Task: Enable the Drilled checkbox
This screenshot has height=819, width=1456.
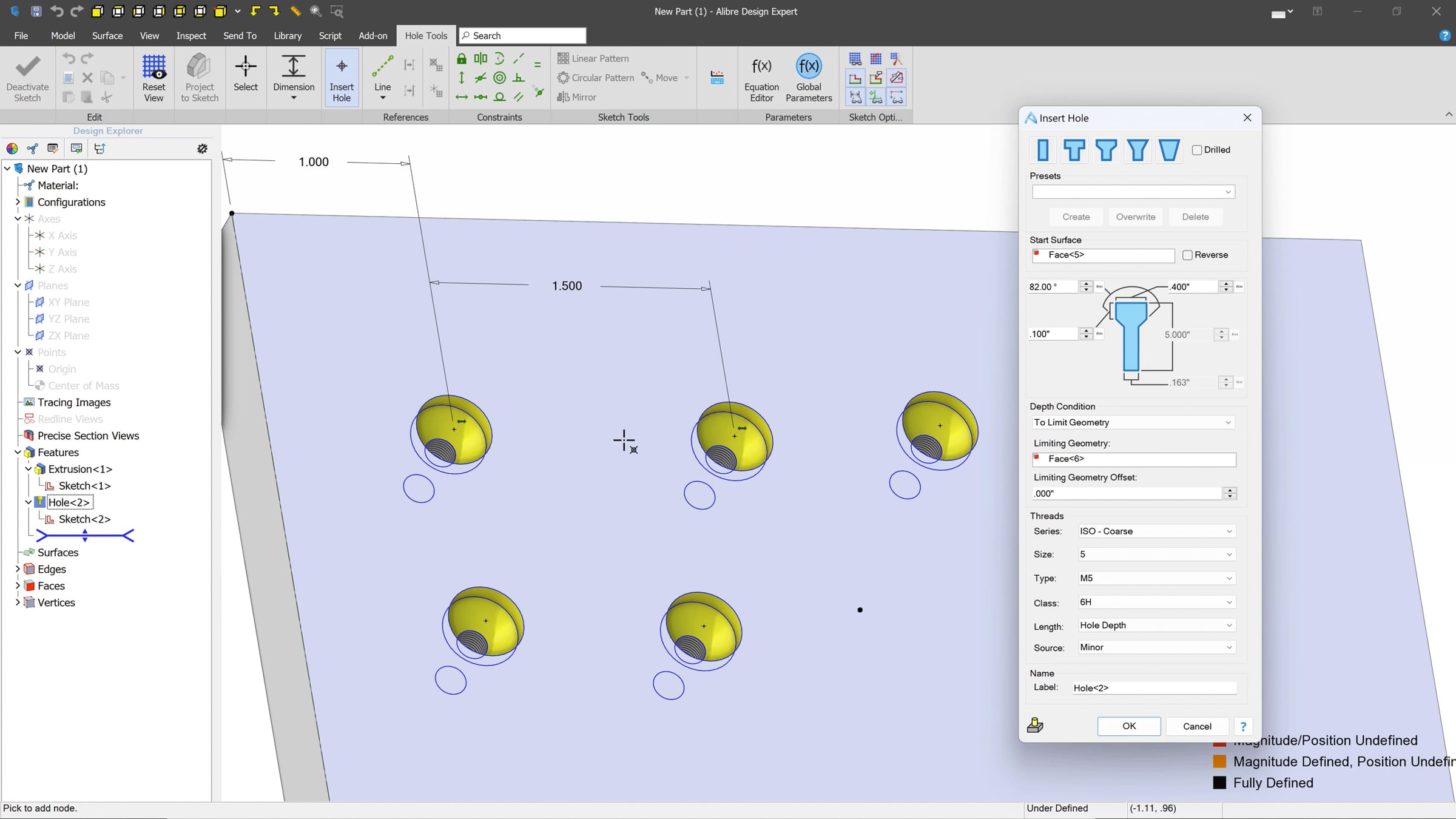Action: pyautogui.click(x=1197, y=150)
